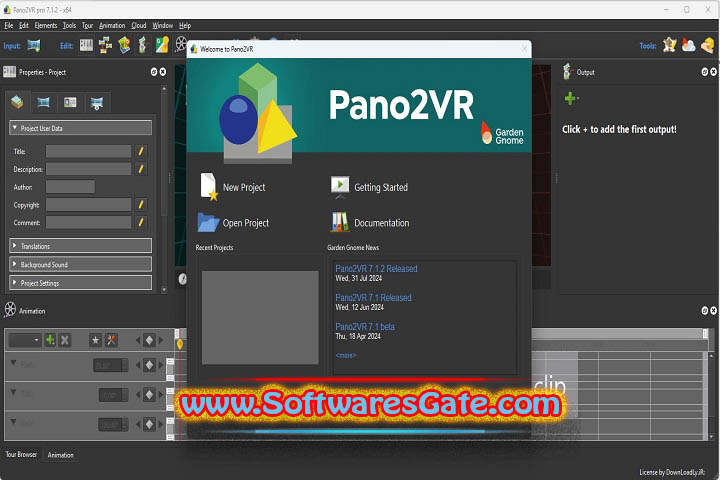The width and height of the screenshot is (720, 480).
Task: Close the Welcome to Pano2VR dialog
Action: click(524, 49)
